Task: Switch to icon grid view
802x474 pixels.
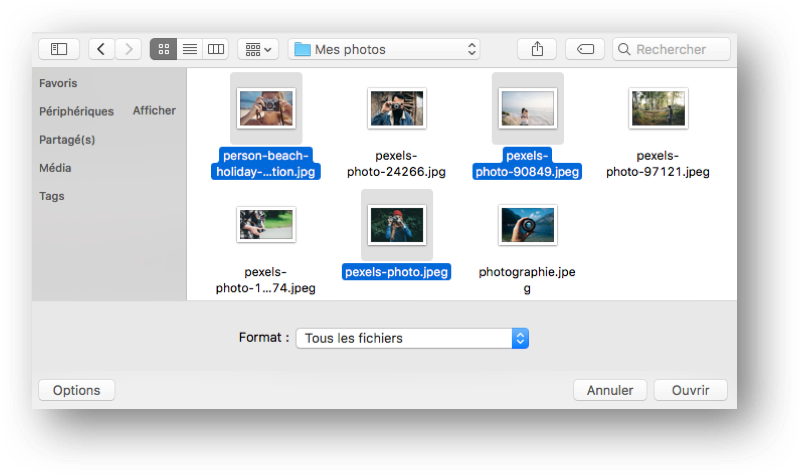Action: click(x=164, y=49)
